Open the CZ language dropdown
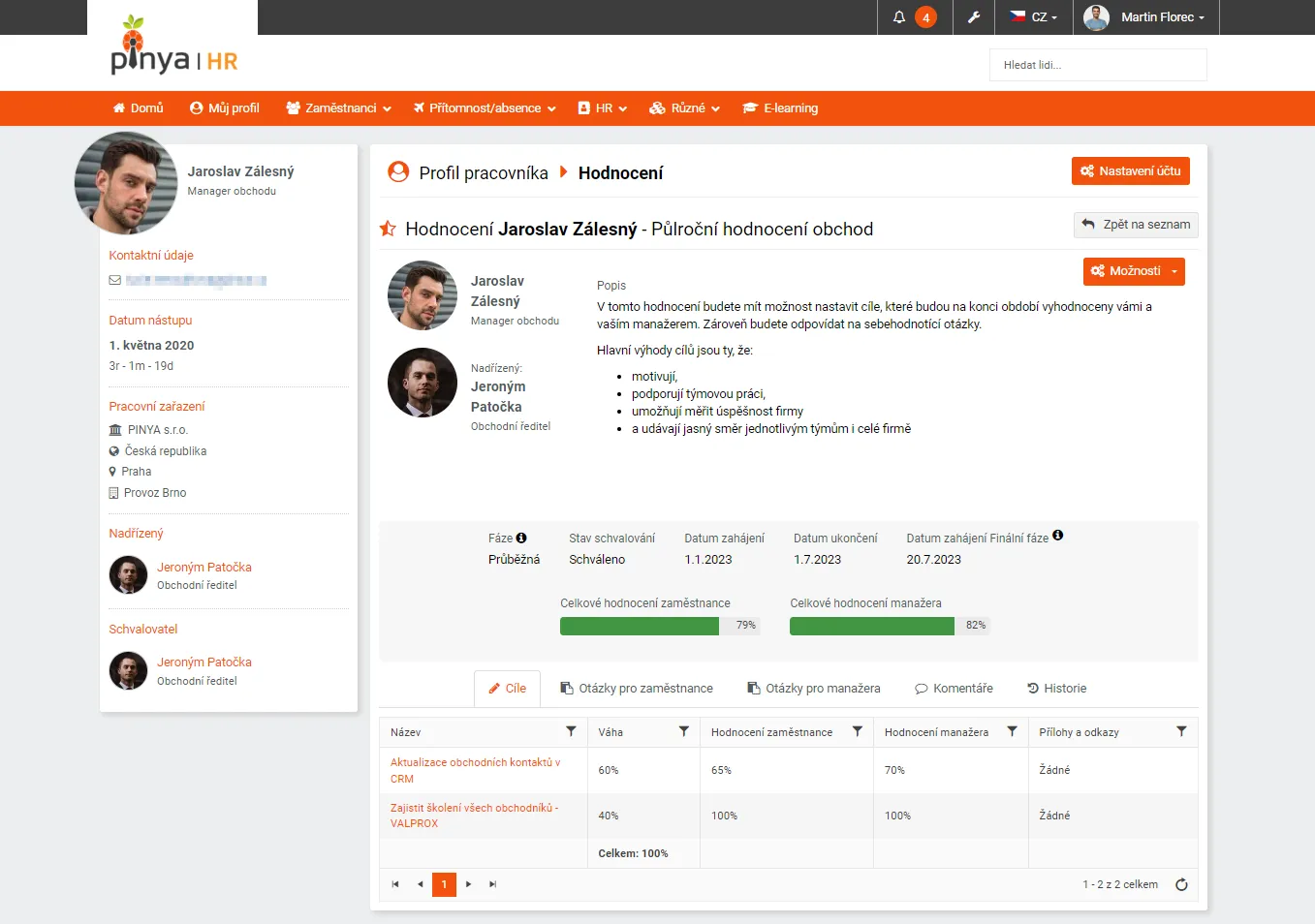The image size is (1315, 924). (1033, 17)
